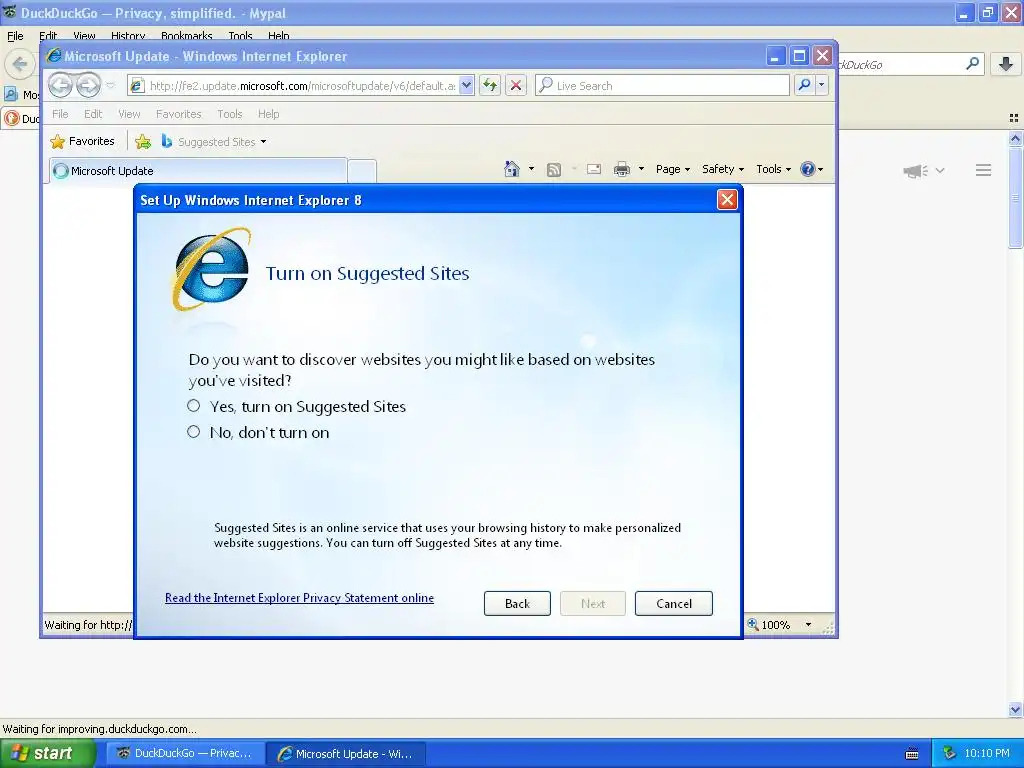Click the Mypal scrollbar down arrow
Viewport: 1024px width, 768px height.
click(1015, 709)
